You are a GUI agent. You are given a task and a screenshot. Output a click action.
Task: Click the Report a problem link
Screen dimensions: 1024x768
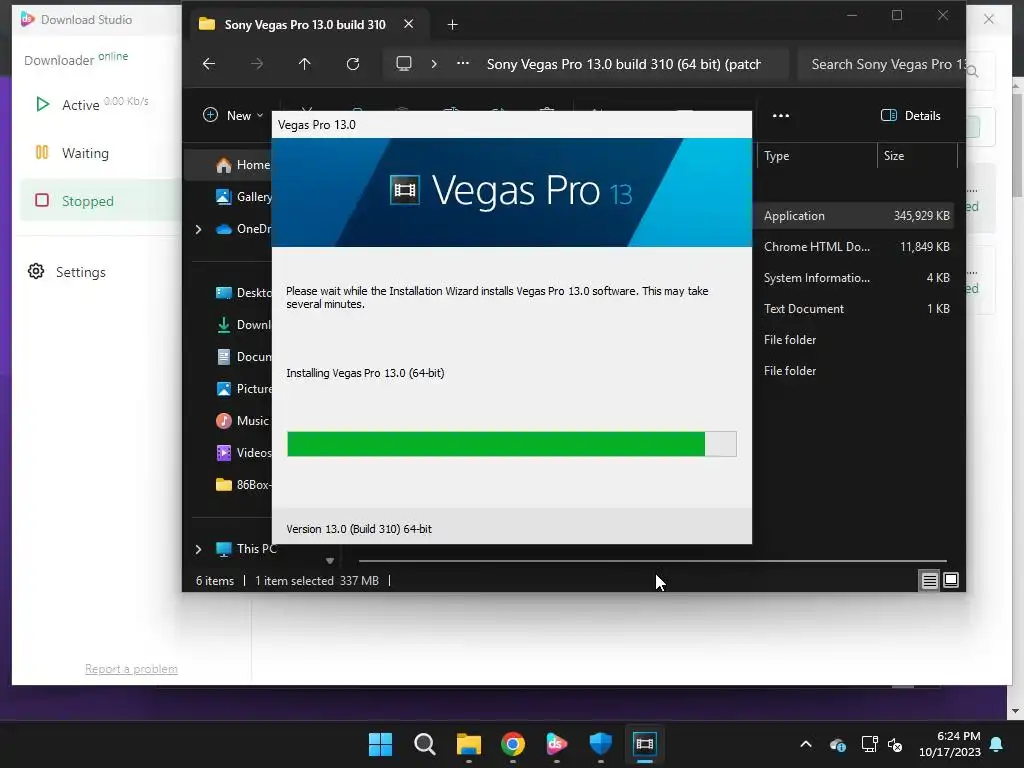point(131,669)
